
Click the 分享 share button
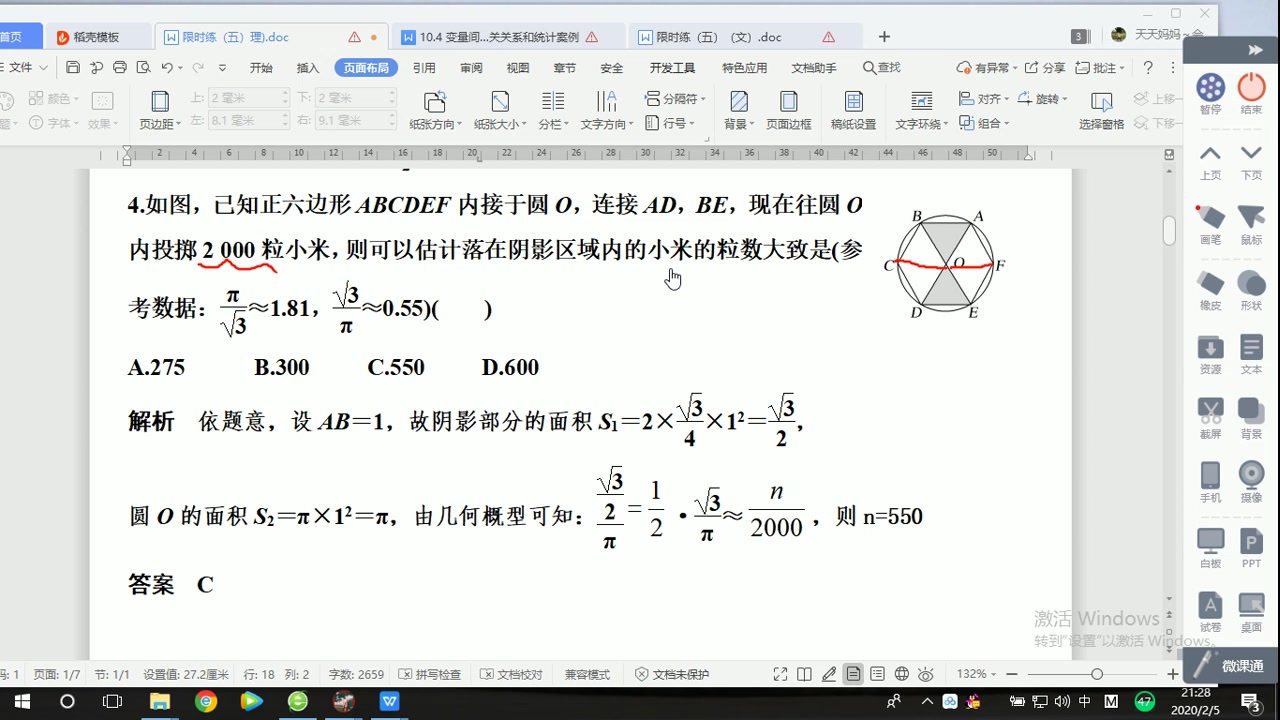(x=1046, y=68)
